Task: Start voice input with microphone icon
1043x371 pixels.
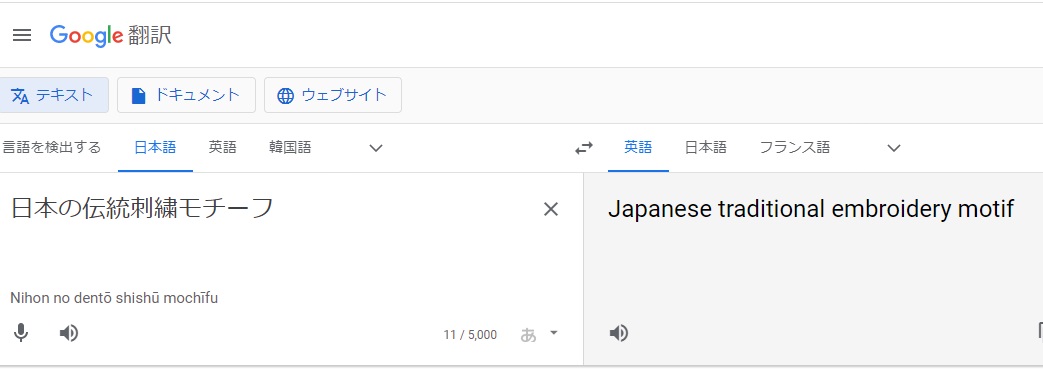Action: click(x=21, y=332)
